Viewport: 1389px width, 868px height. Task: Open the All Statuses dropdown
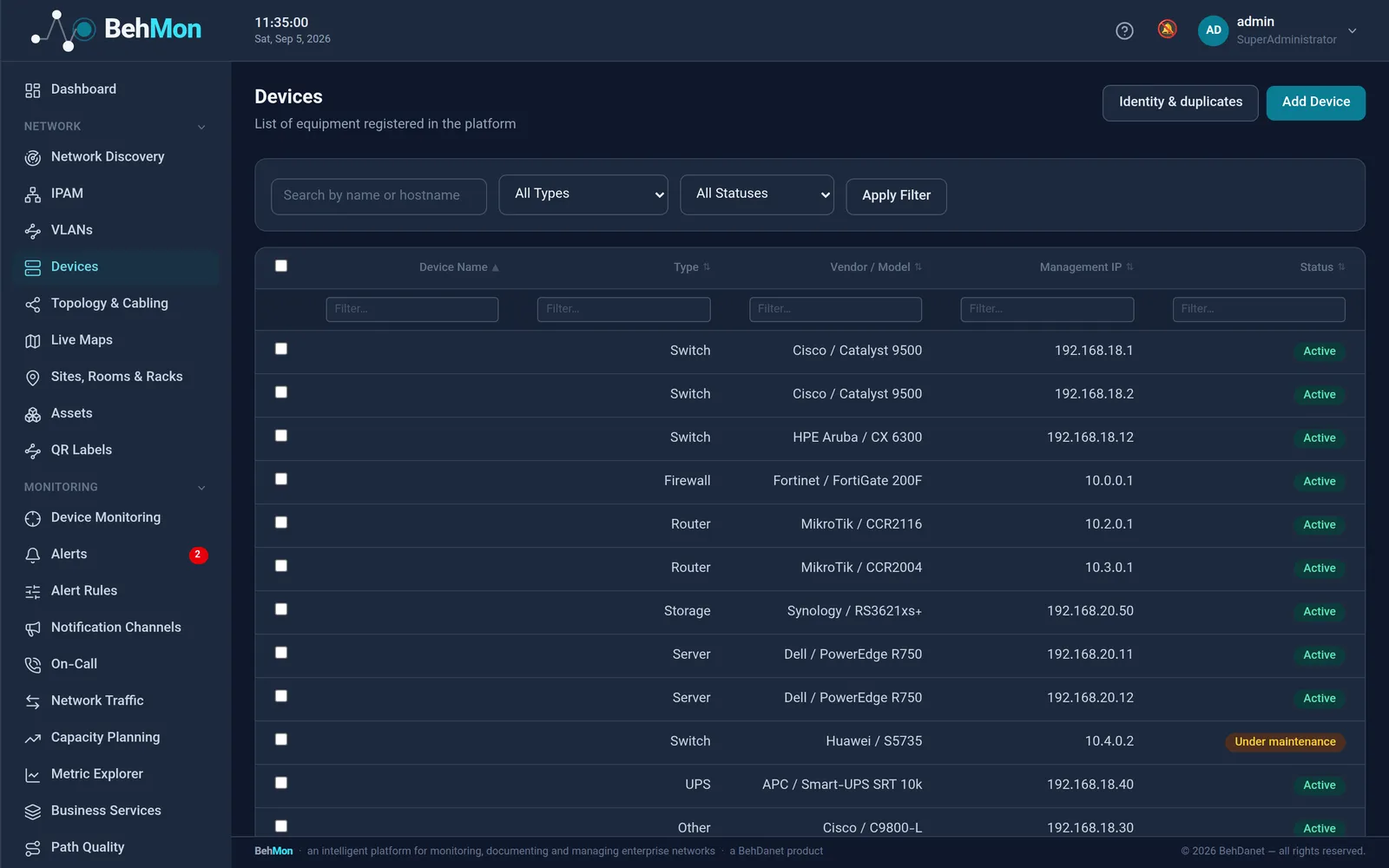(757, 194)
